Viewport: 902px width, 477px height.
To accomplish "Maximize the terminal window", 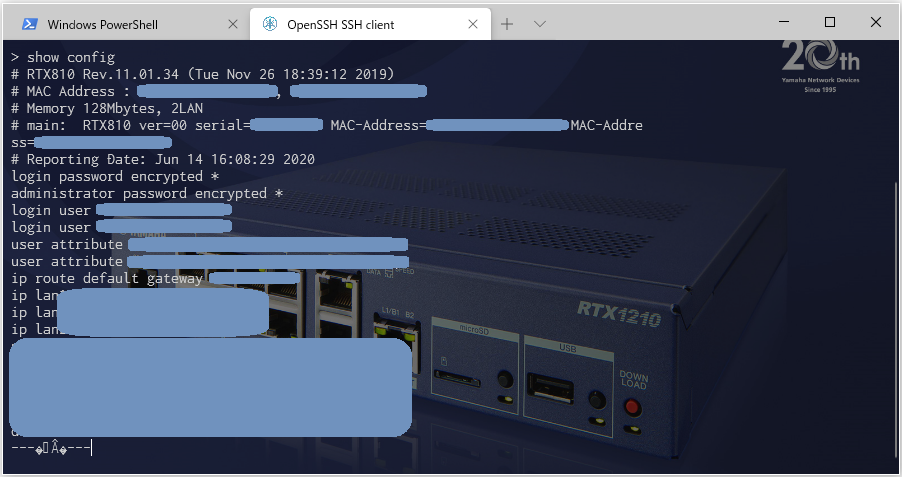I will tap(830, 22).
